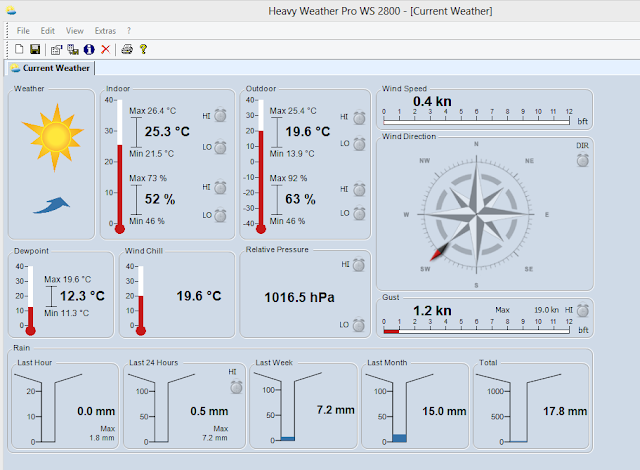The width and height of the screenshot is (640, 470).
Task: Click the Last Month rain gauge
Action: point(399,408)
